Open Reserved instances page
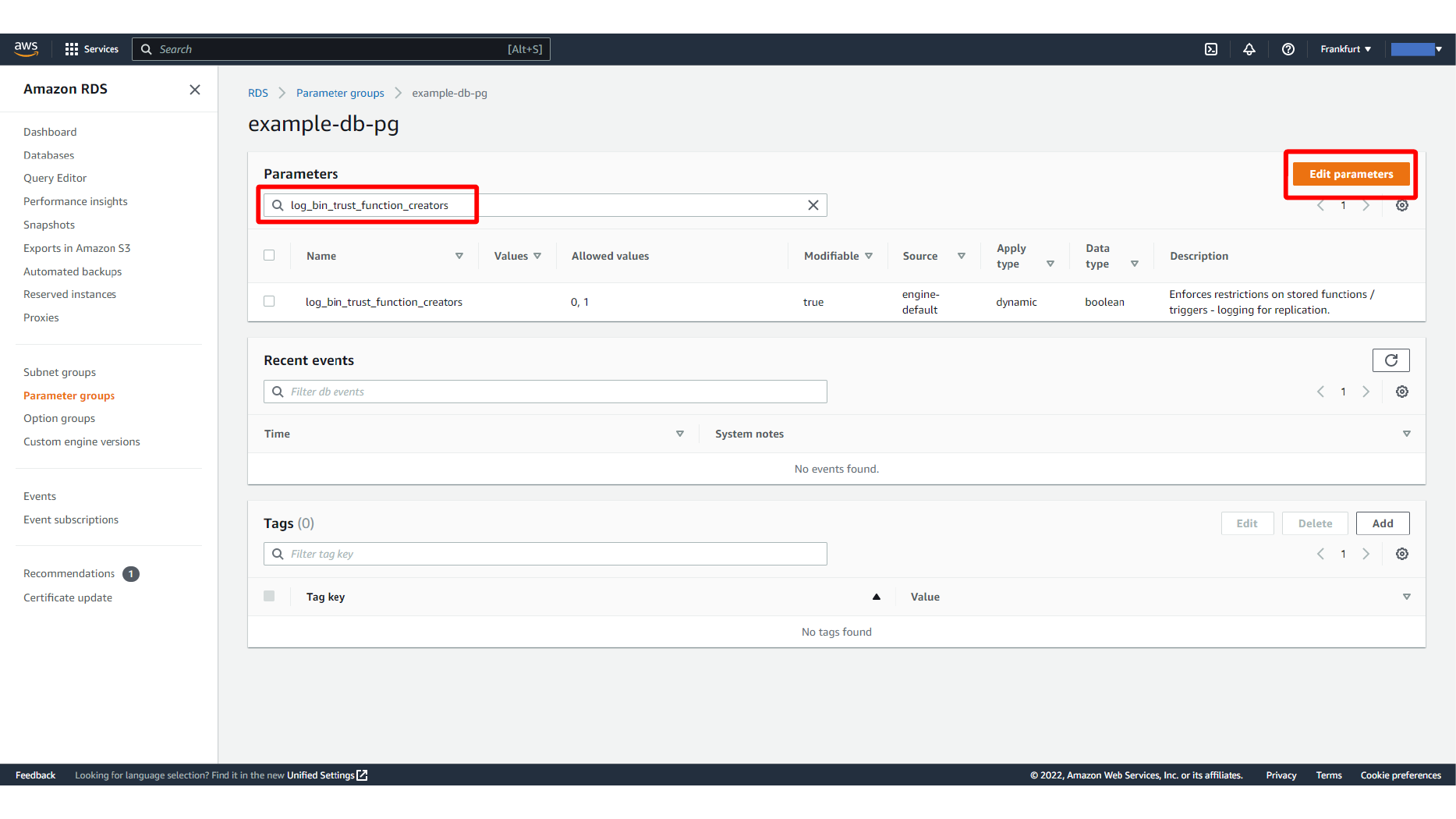1456x819 pixels. point(69,294)
